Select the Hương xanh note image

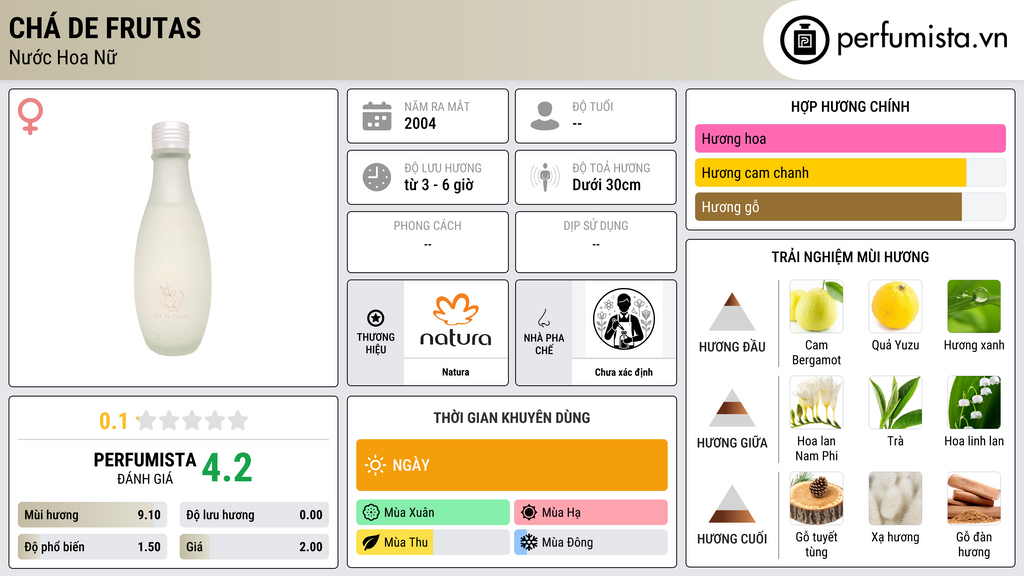974,306
